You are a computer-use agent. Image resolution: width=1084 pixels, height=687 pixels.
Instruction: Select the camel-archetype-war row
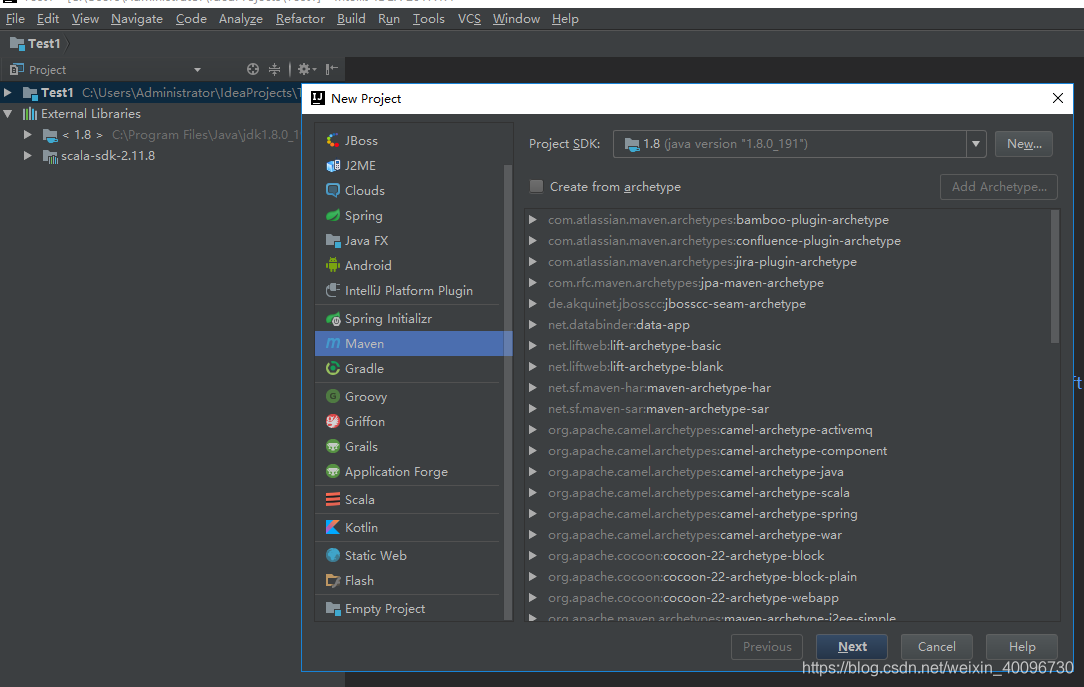[788, 535]
